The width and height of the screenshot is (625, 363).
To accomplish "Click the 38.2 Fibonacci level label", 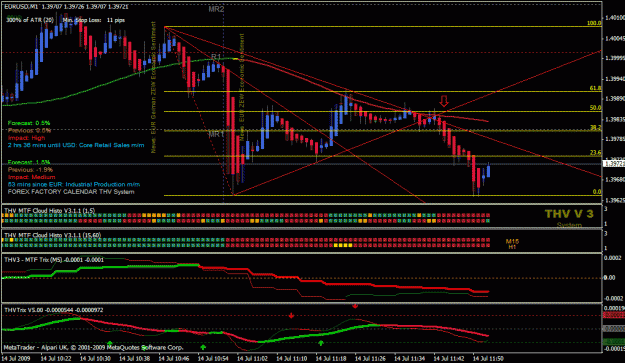I will pyautogui.click(x=595, y=128).
